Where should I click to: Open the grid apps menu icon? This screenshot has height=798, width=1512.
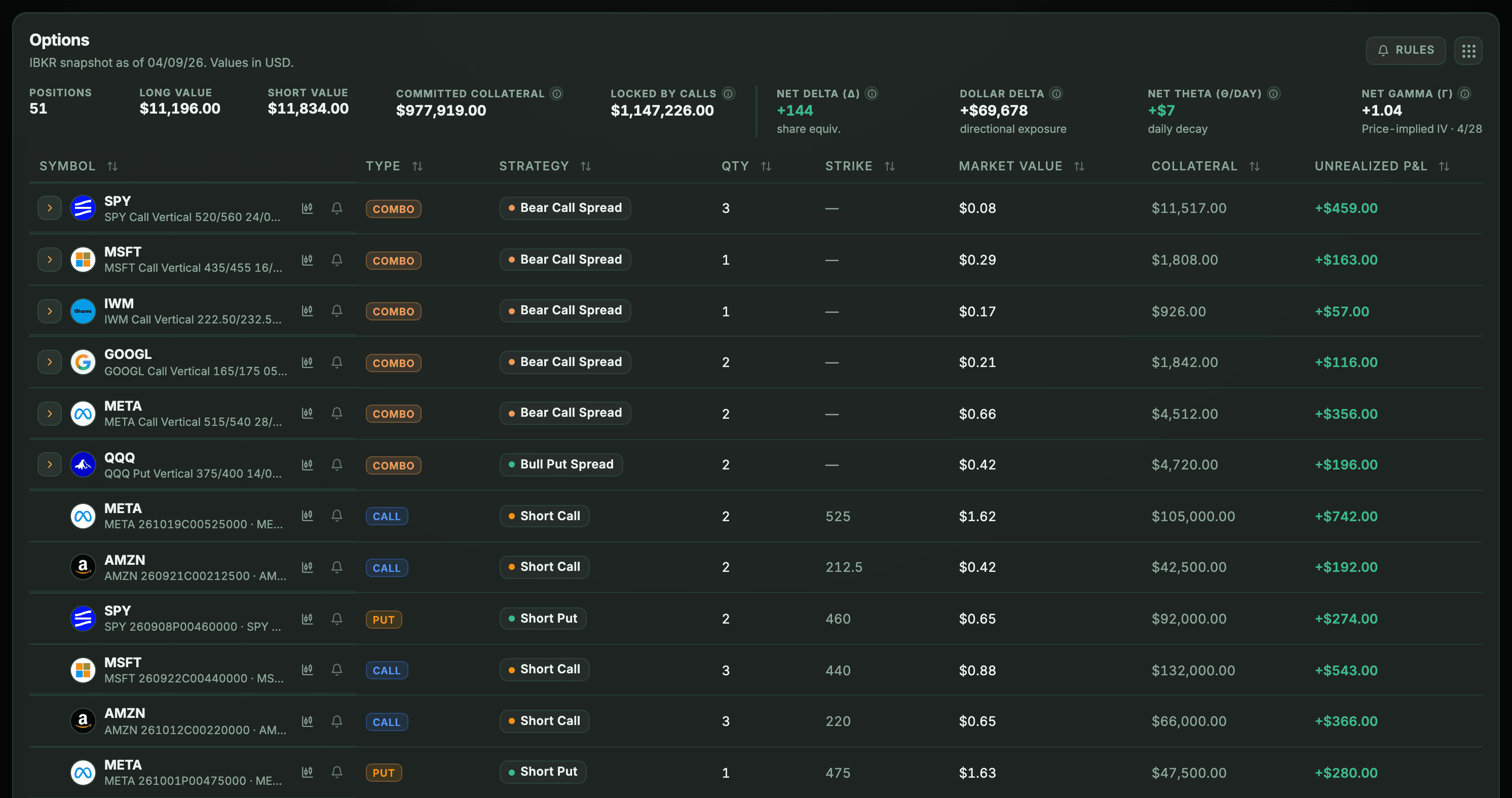[x=1468, y=51]
